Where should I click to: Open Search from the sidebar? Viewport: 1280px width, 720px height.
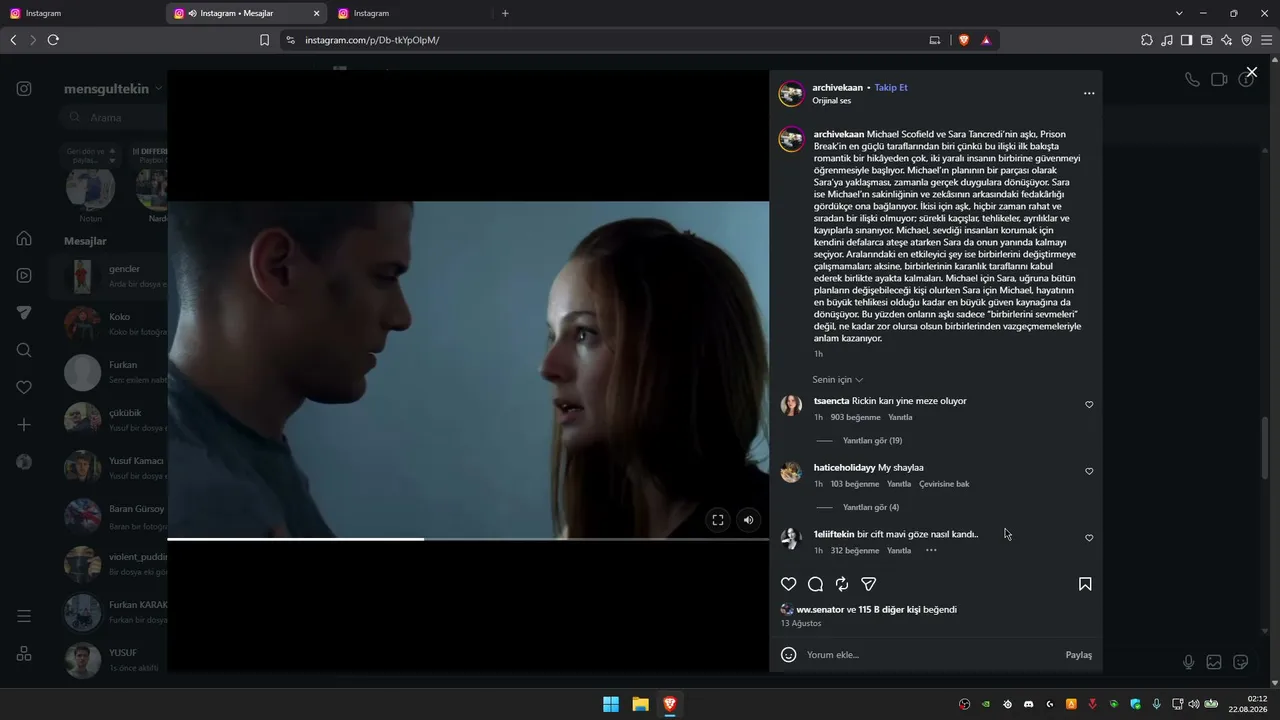click(24, 350)
